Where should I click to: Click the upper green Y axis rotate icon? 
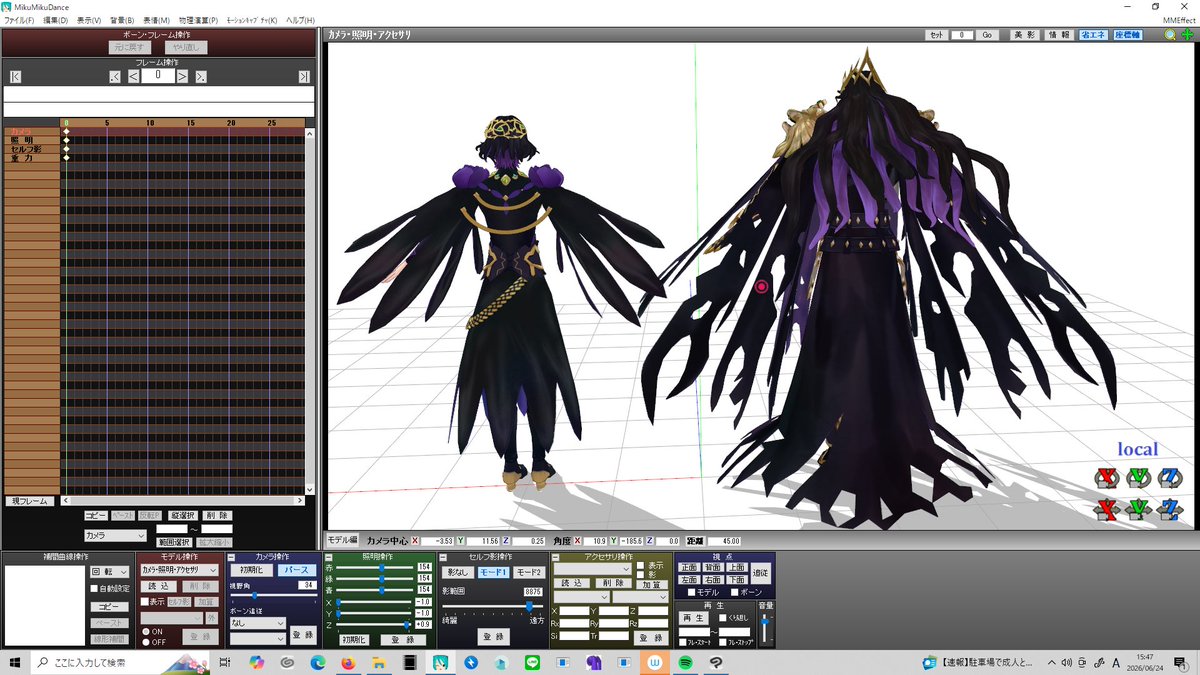1138,477
